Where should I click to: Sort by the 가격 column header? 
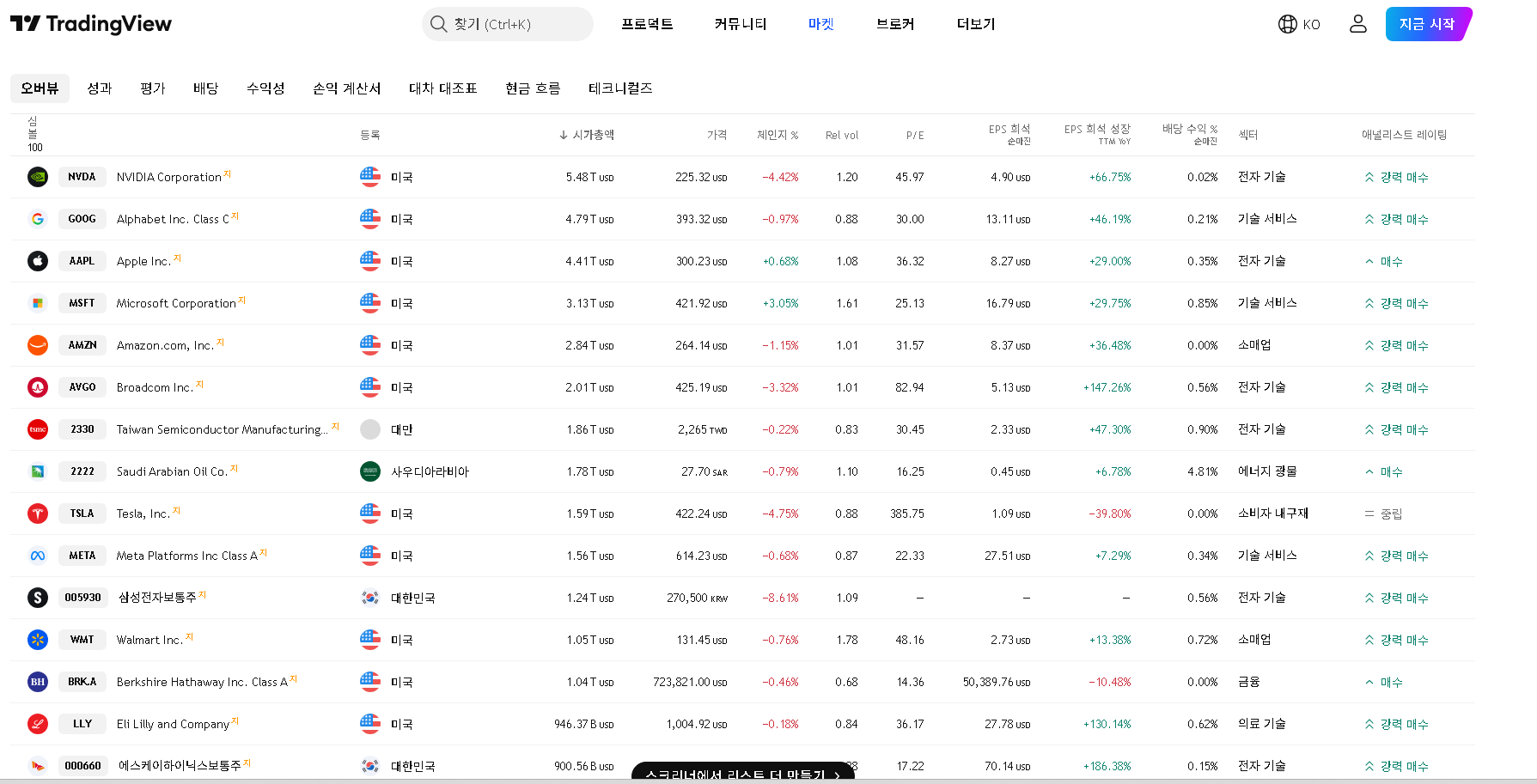[x=717, y=135]
